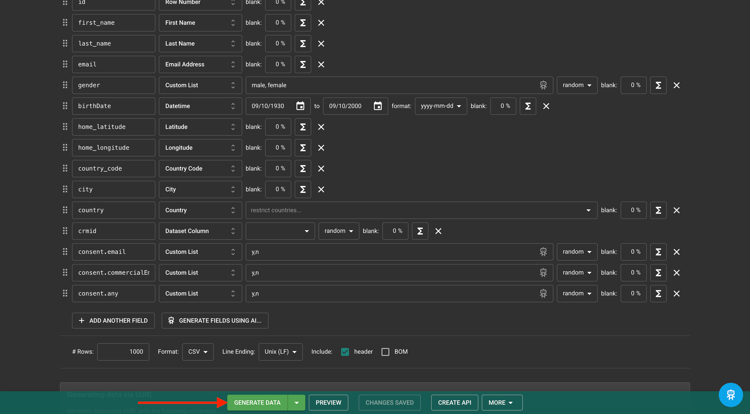
Task: Open the birthDate end date calendar picker
Action: 378,106
